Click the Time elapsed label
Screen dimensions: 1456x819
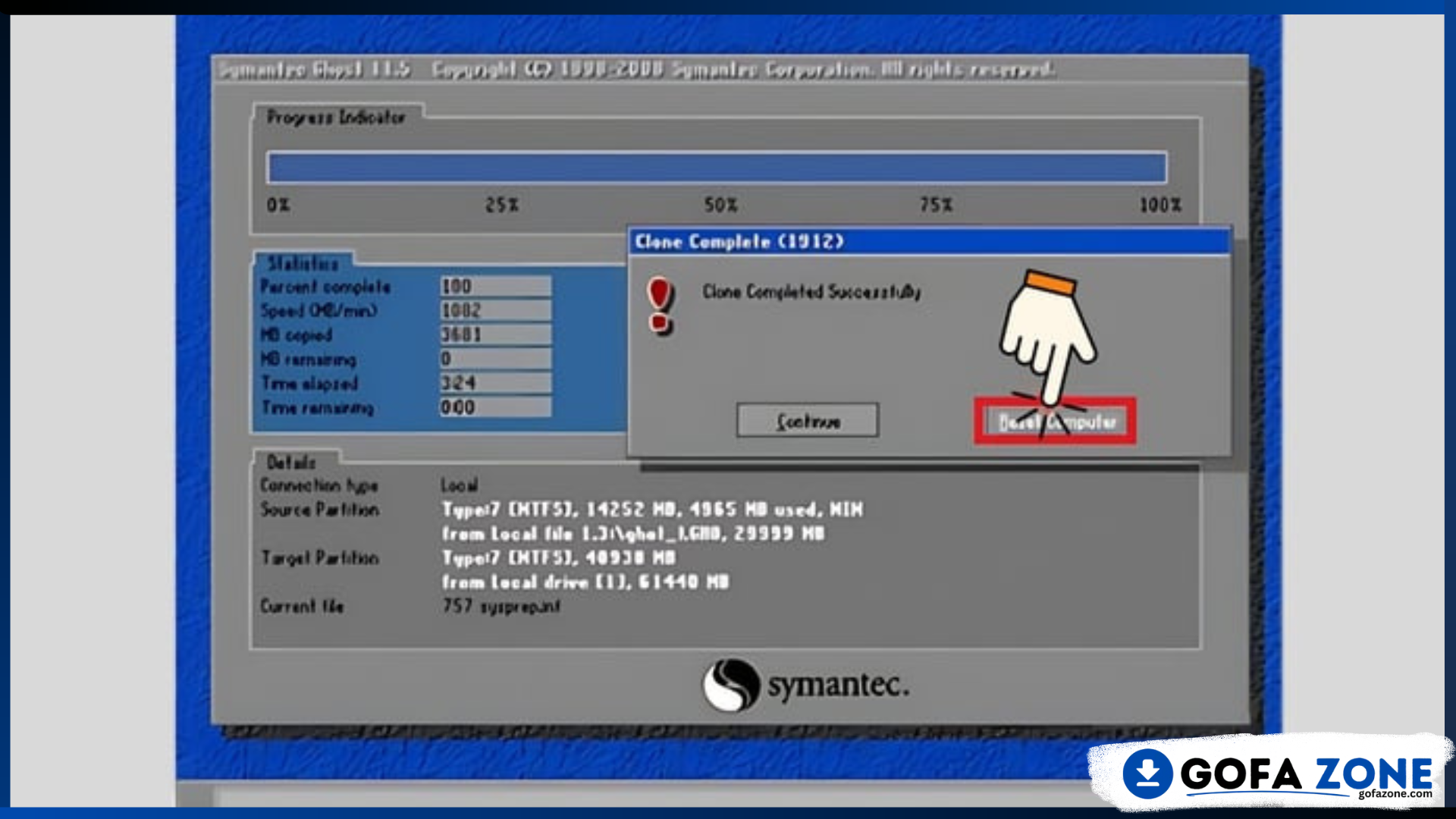click(309, 384)
